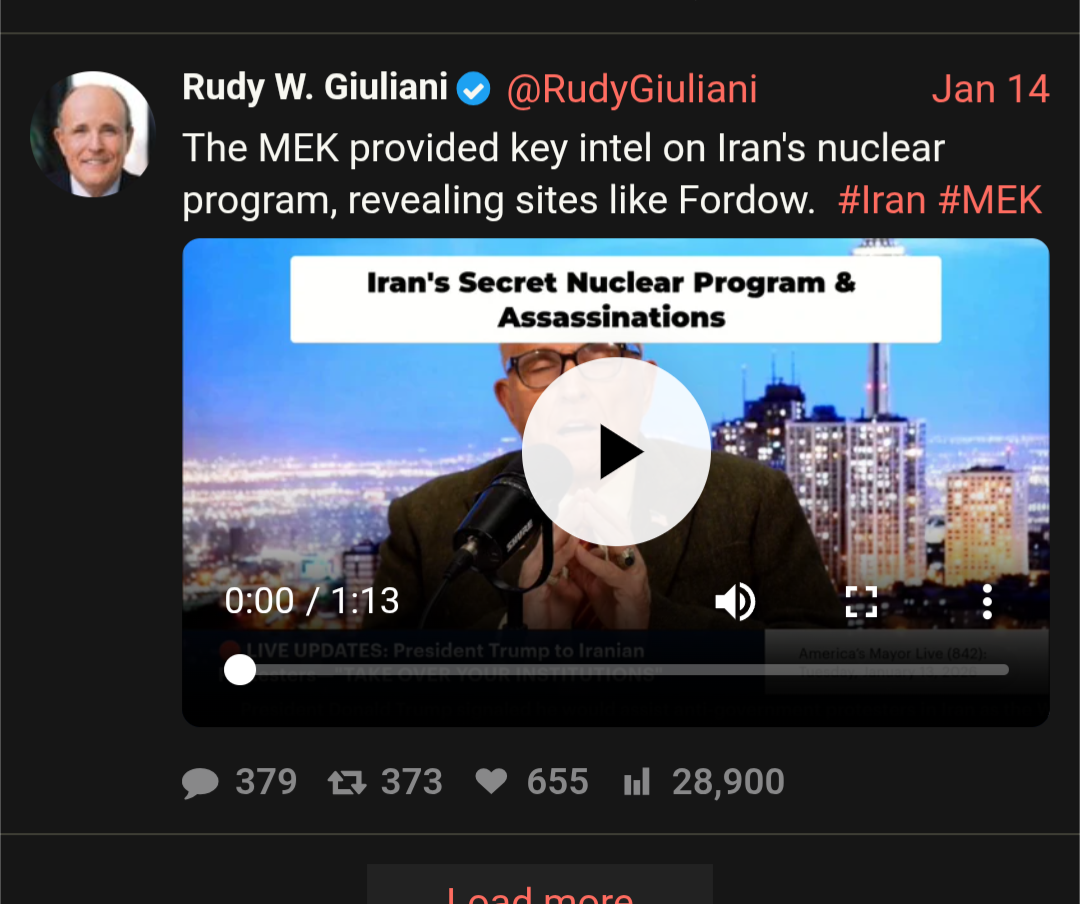
Task: Open the Jan 14 tweet date link
Action: (990, 89)
